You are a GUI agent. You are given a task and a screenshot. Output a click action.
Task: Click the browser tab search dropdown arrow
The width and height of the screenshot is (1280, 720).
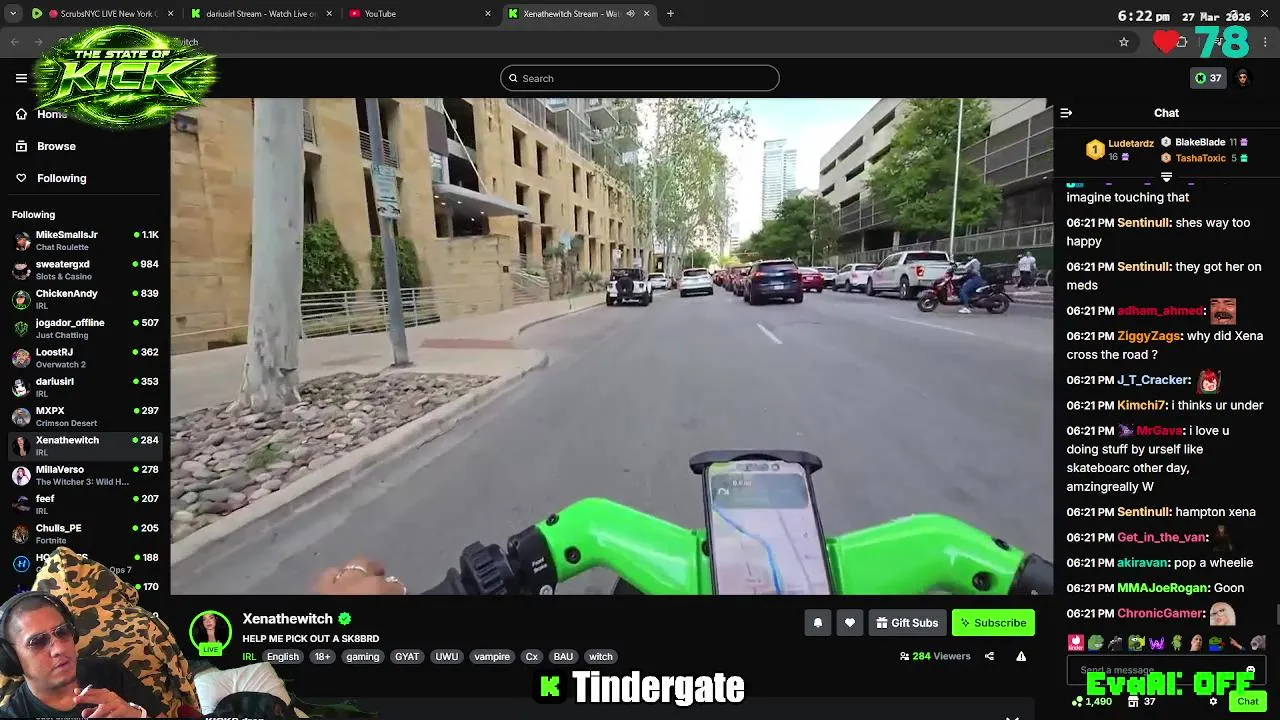point(13,14)
